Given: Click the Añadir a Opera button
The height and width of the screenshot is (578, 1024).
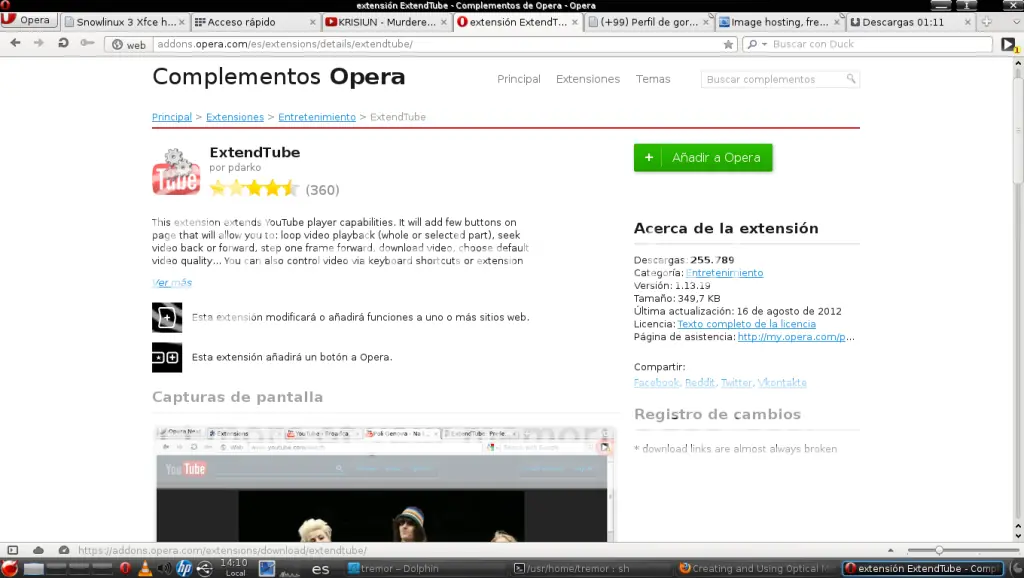Looking at the screenshot, I should click(x=703, y=157).
